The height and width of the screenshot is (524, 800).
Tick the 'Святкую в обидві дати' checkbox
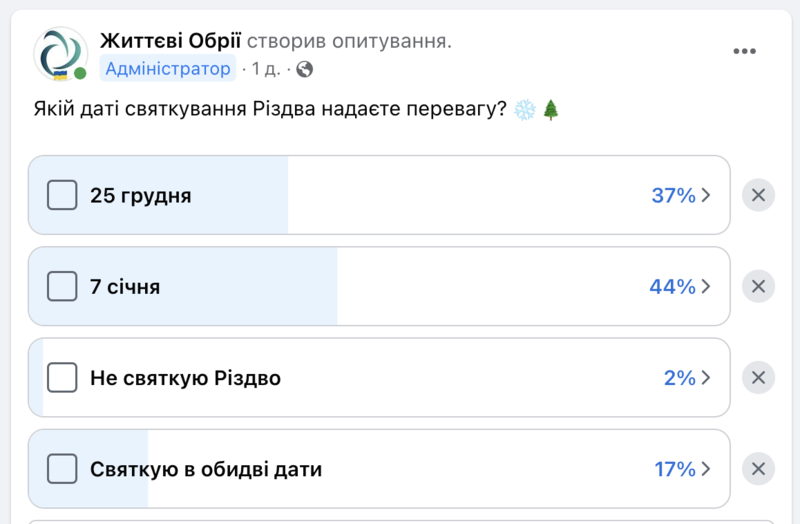[x=62, y=469]
